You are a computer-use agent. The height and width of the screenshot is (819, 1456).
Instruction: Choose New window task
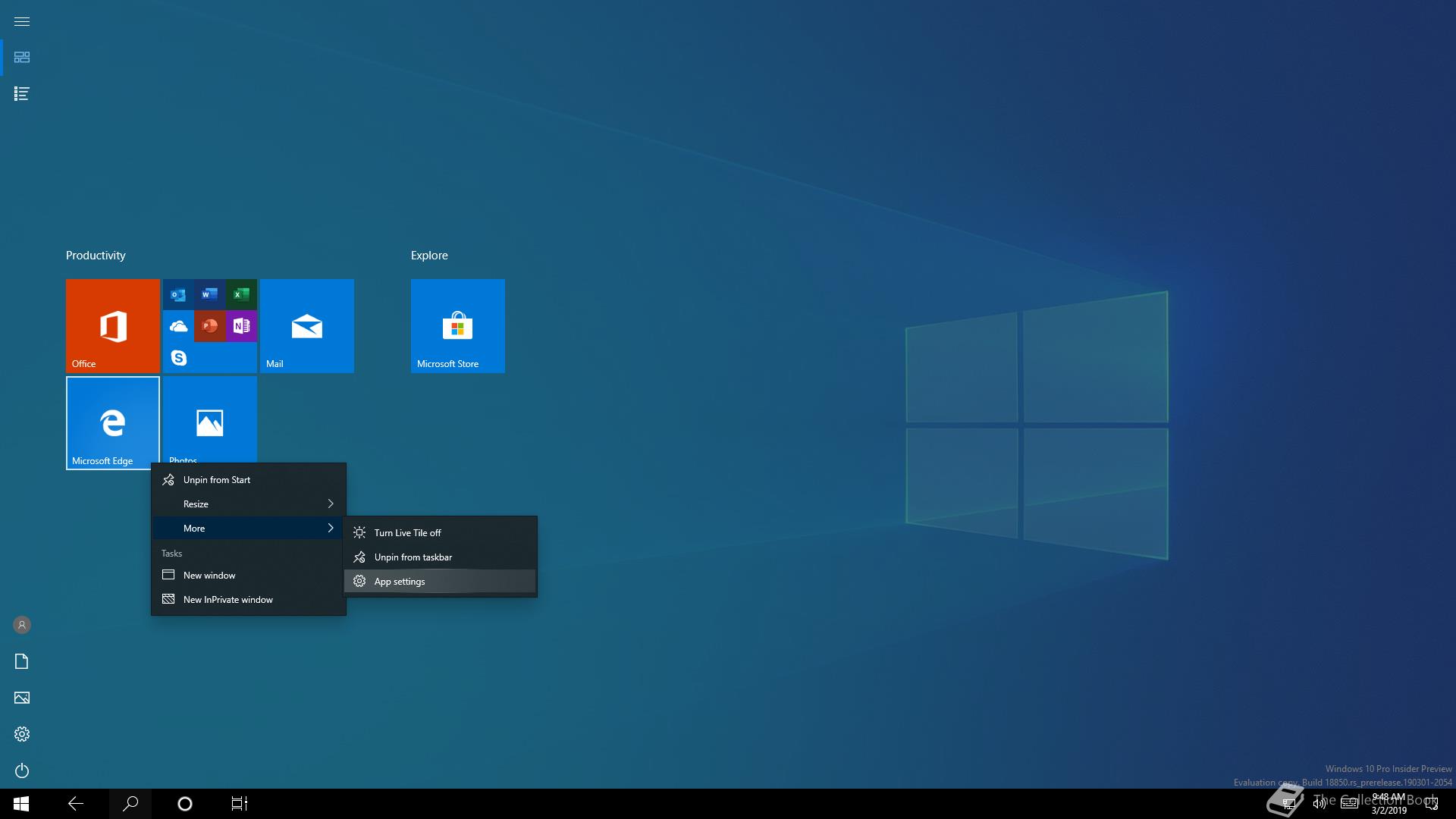click(x=249, y=576)
